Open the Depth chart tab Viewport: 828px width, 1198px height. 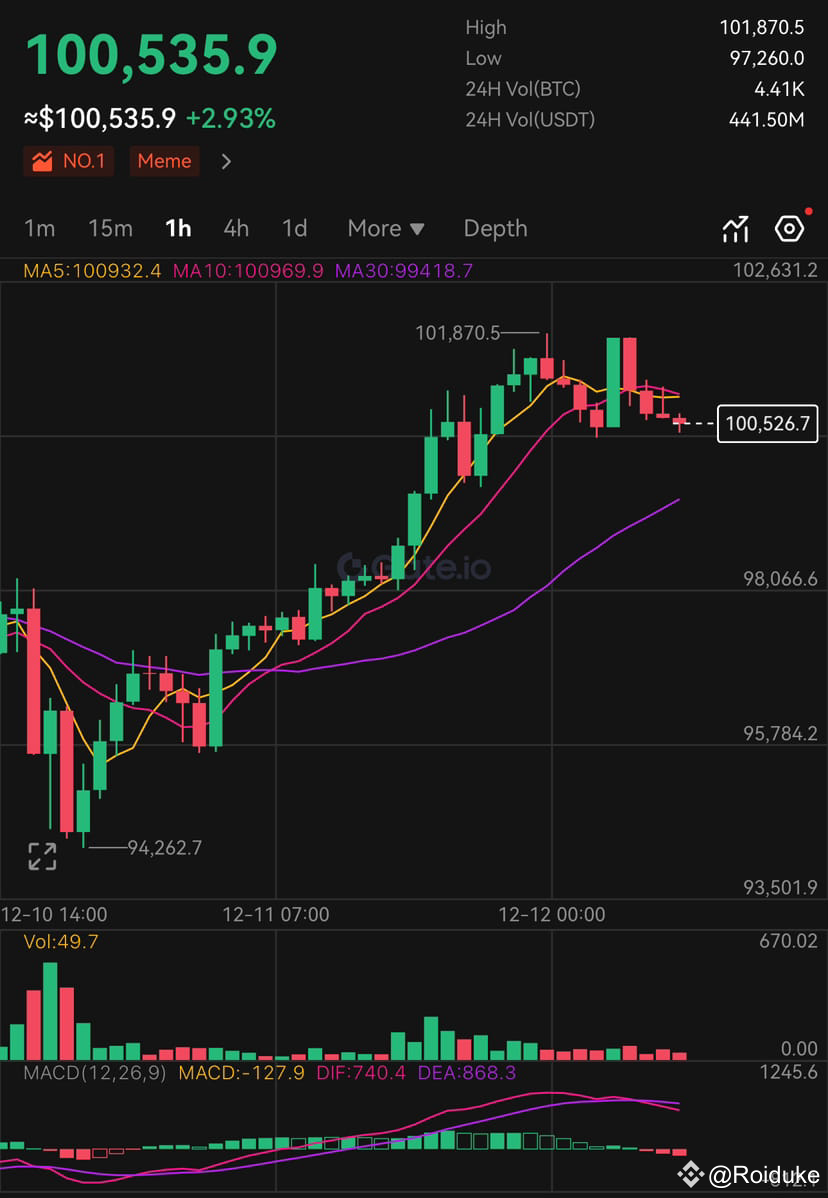click(496, 228)
